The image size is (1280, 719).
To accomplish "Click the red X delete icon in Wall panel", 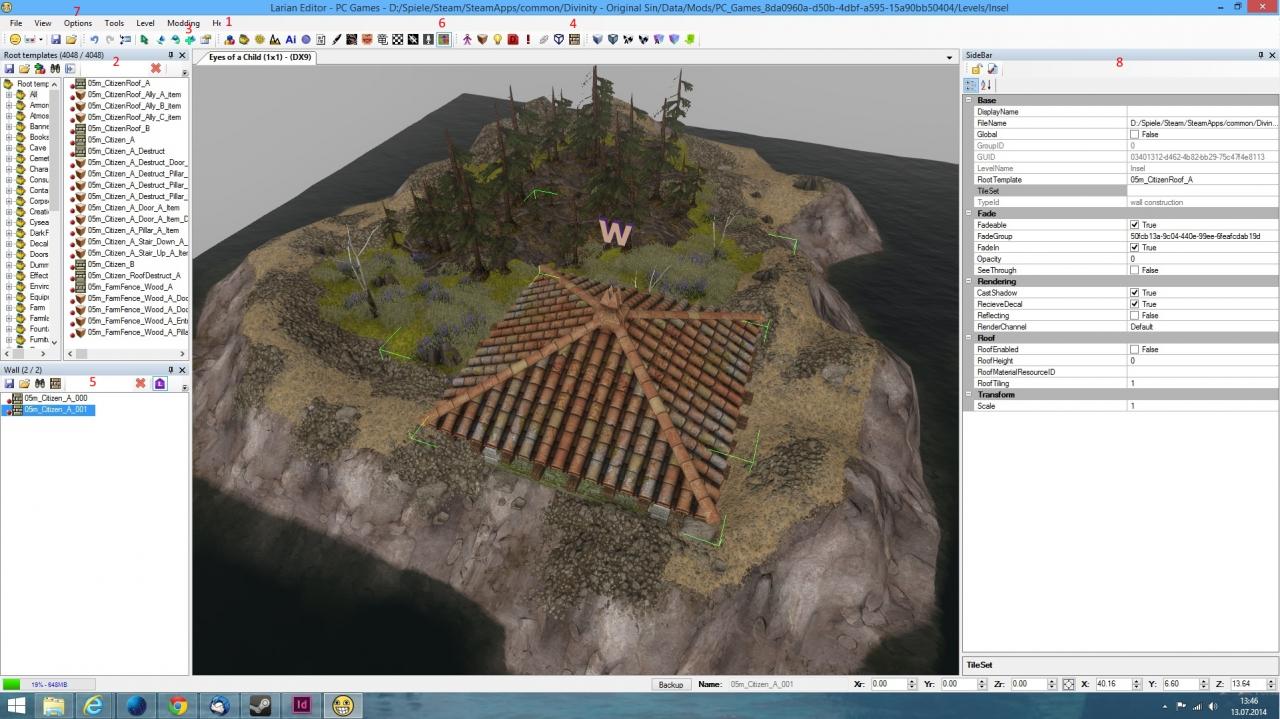I will pos(141,383).
